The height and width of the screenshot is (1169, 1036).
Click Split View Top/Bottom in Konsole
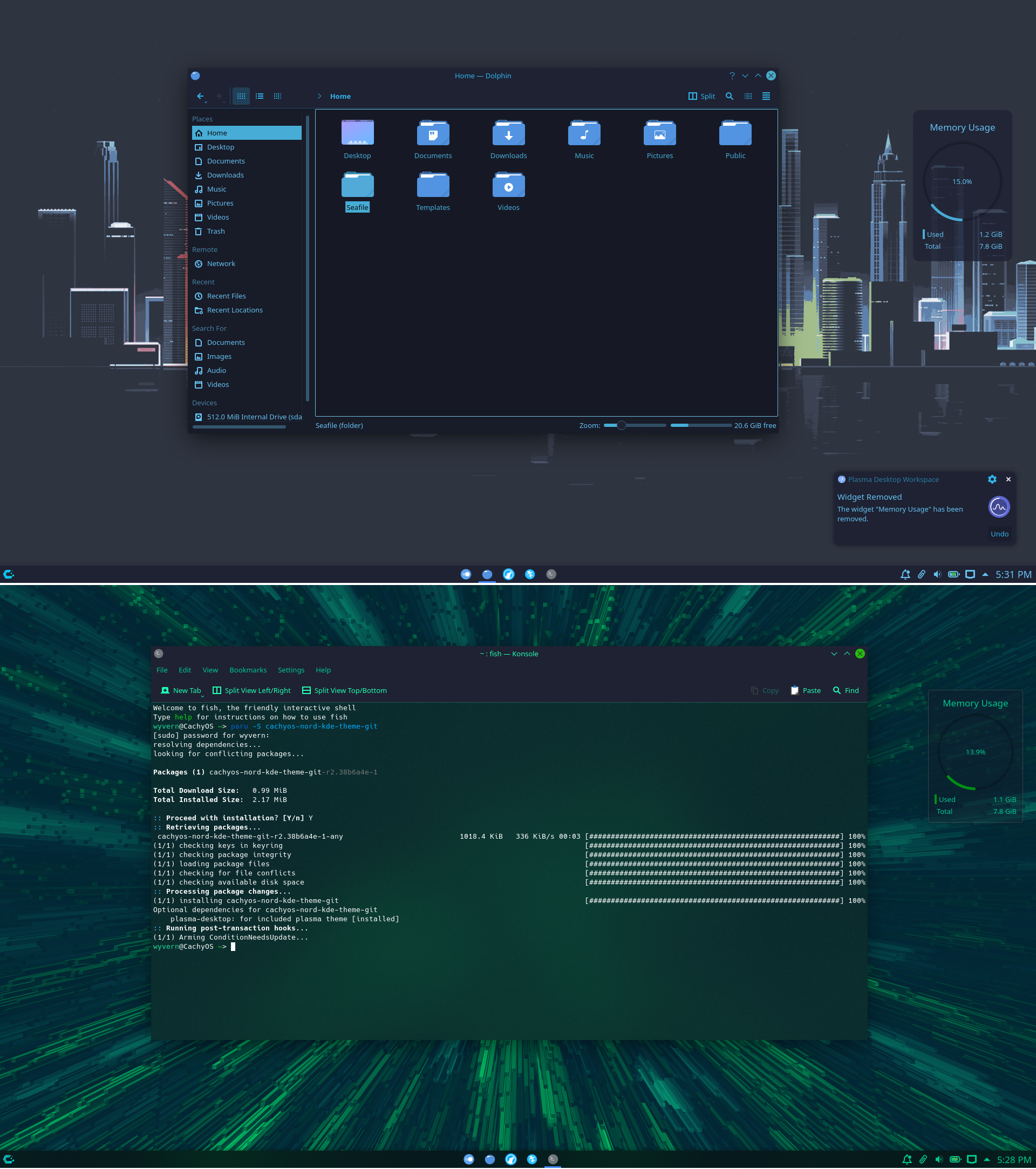click(344, 690)
